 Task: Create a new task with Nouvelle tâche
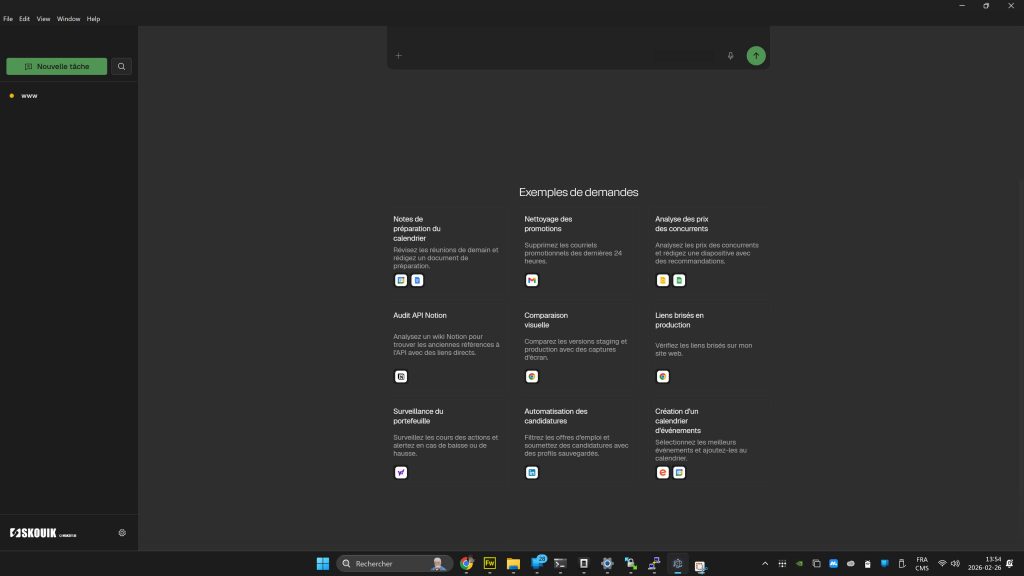(x=56, y=67)
